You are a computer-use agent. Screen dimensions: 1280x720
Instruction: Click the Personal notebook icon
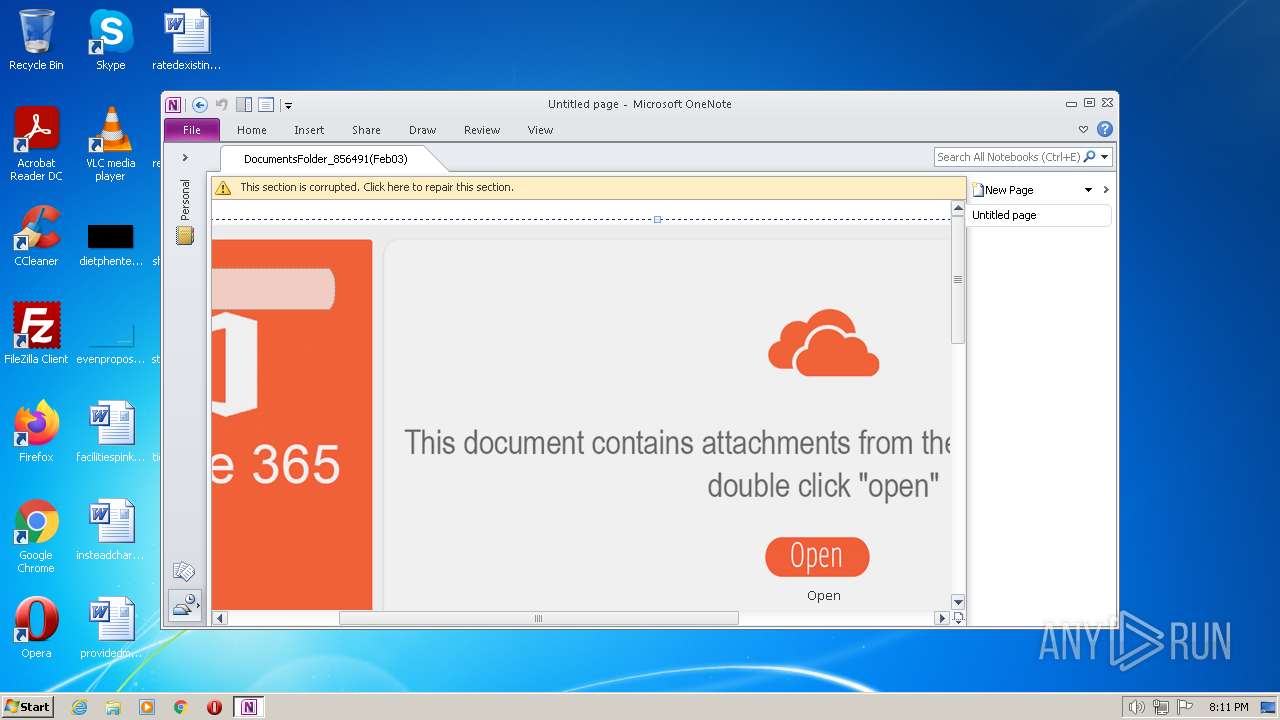[185, 236]
